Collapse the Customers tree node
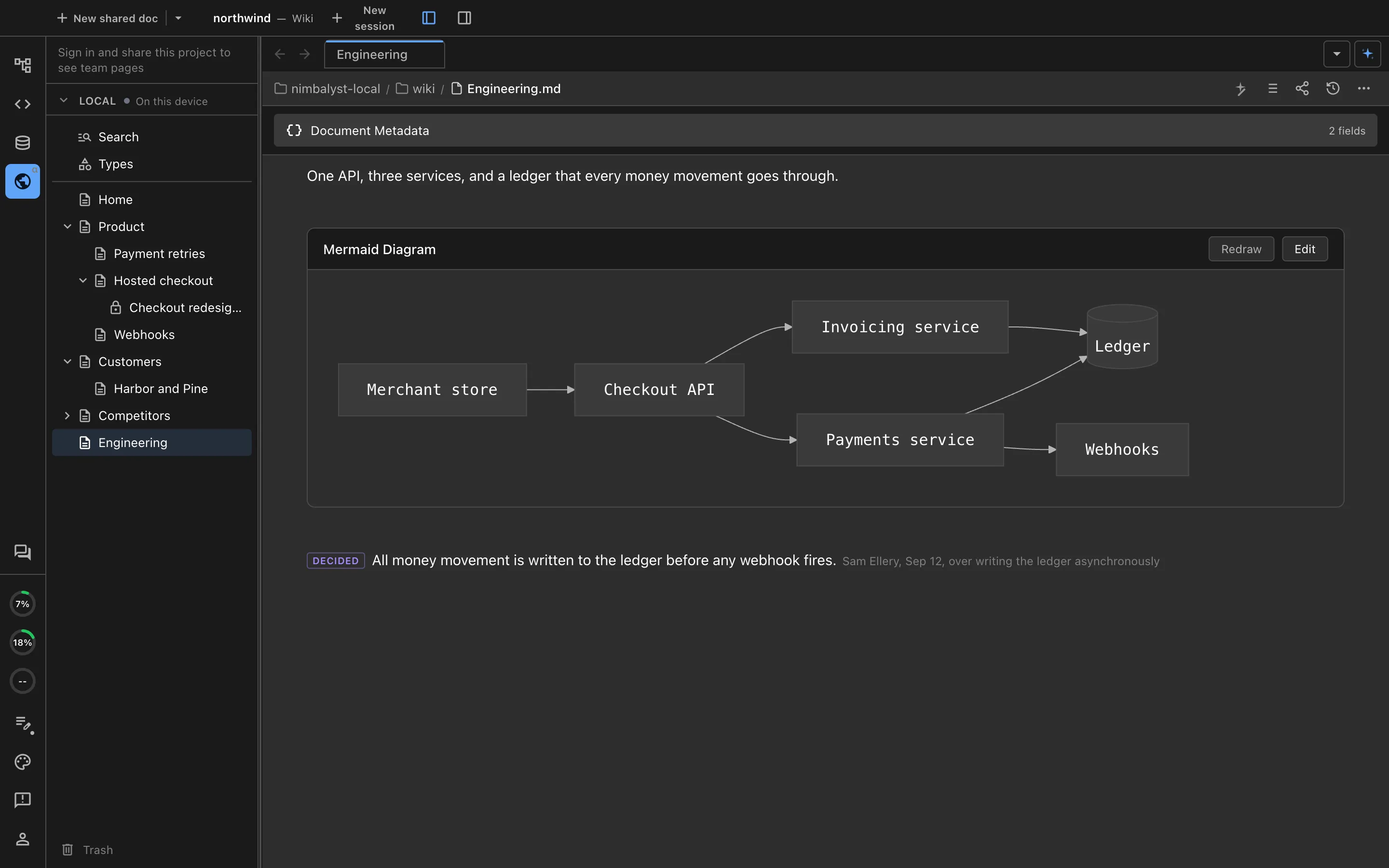Screen dimensions: 1389x868 click(67, 362)
